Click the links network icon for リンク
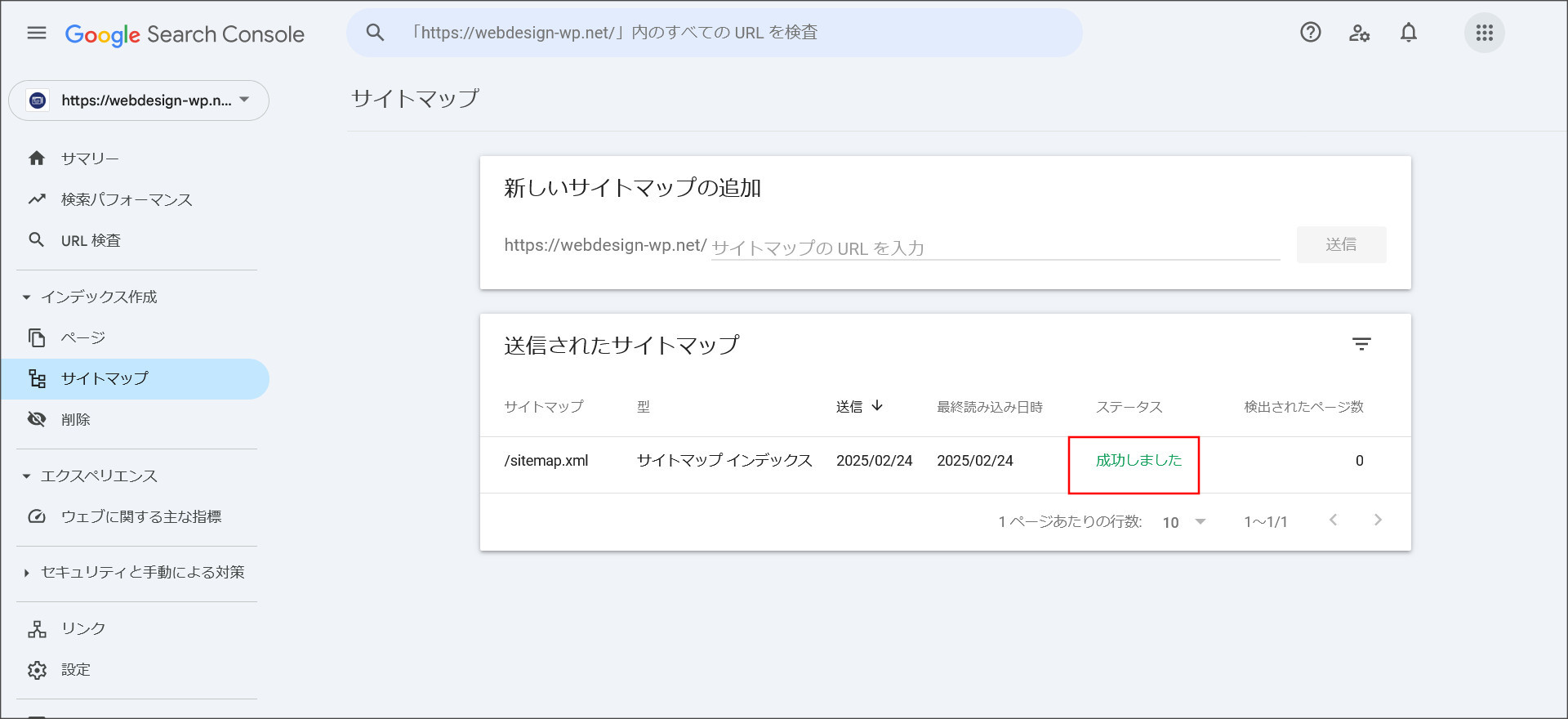The width and height of the screenshot is (1568, 719). (x=37, y=629)
